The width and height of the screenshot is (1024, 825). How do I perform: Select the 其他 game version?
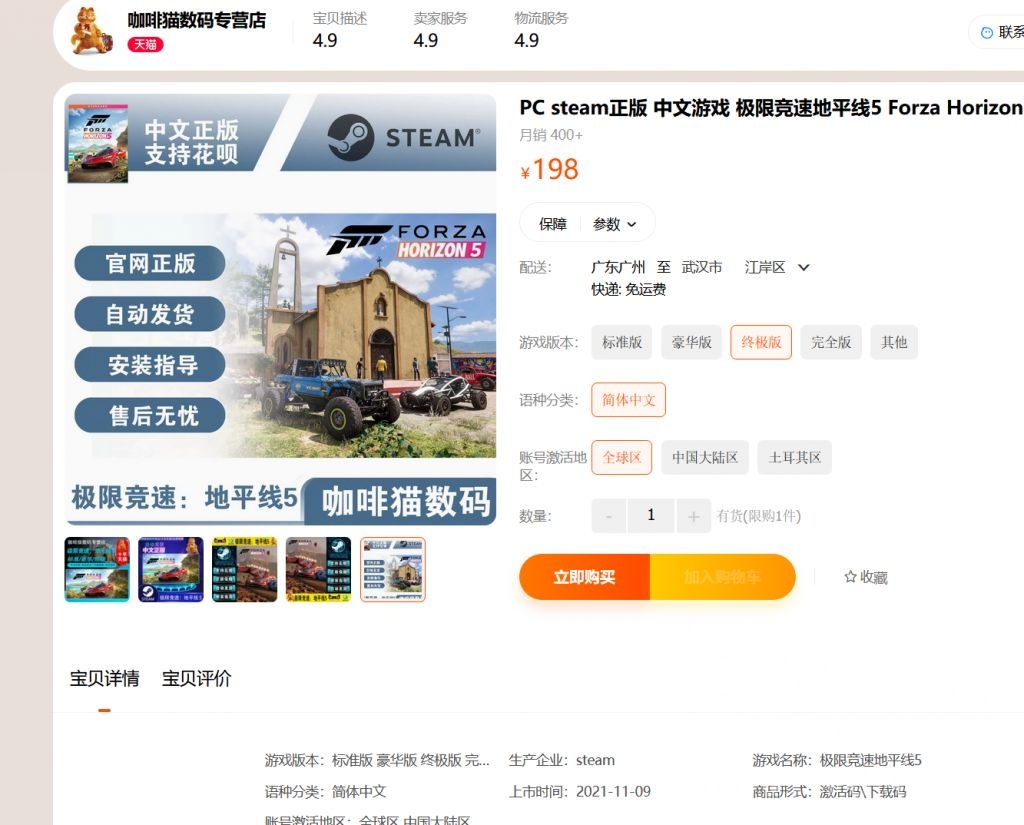pyautogui.click(x=894, y=342)
